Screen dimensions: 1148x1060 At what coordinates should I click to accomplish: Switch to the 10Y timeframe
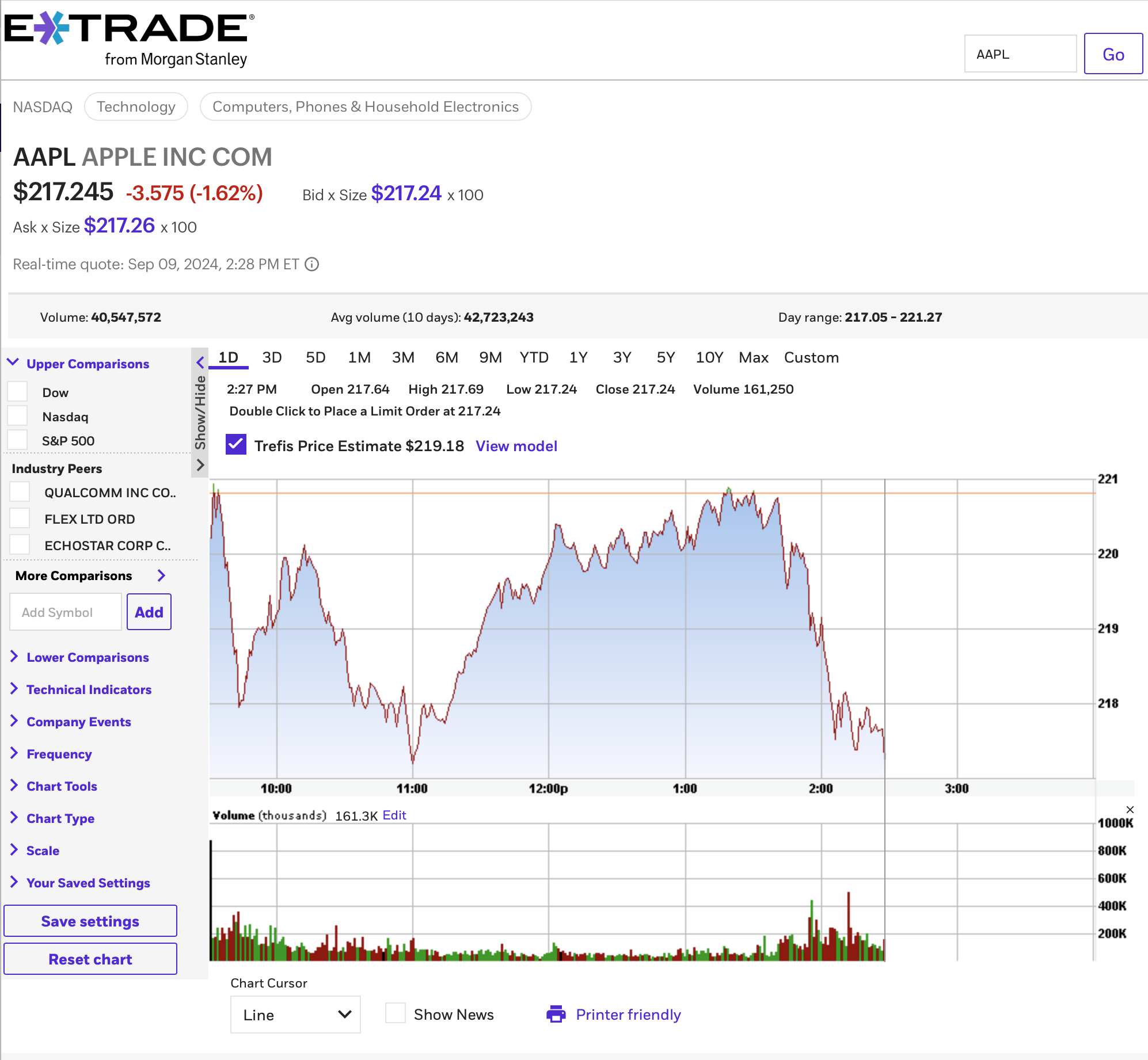(709, 357)
